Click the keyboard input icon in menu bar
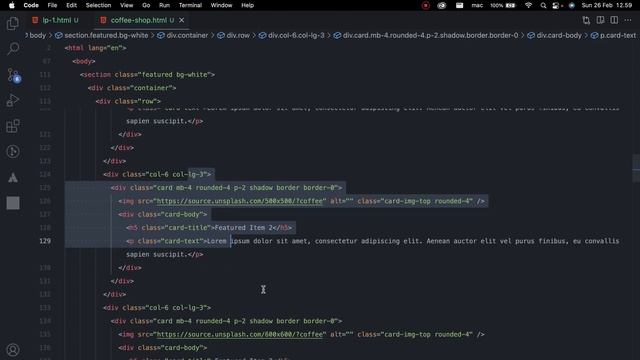The width and height of the screenshot is (640, 360). pos(460,5)
